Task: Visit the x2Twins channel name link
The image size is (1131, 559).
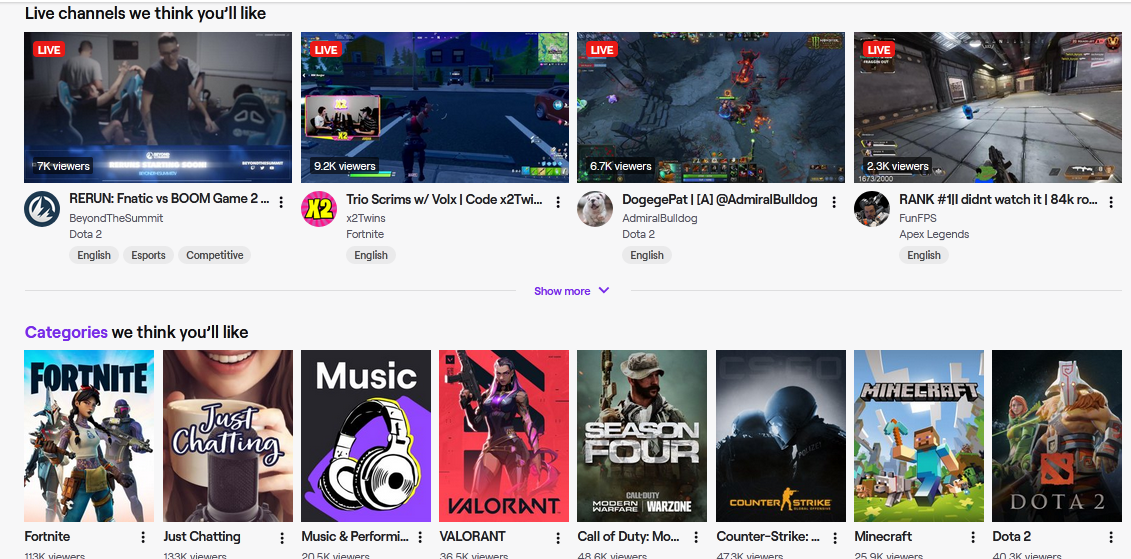Action: pos(366,218)
